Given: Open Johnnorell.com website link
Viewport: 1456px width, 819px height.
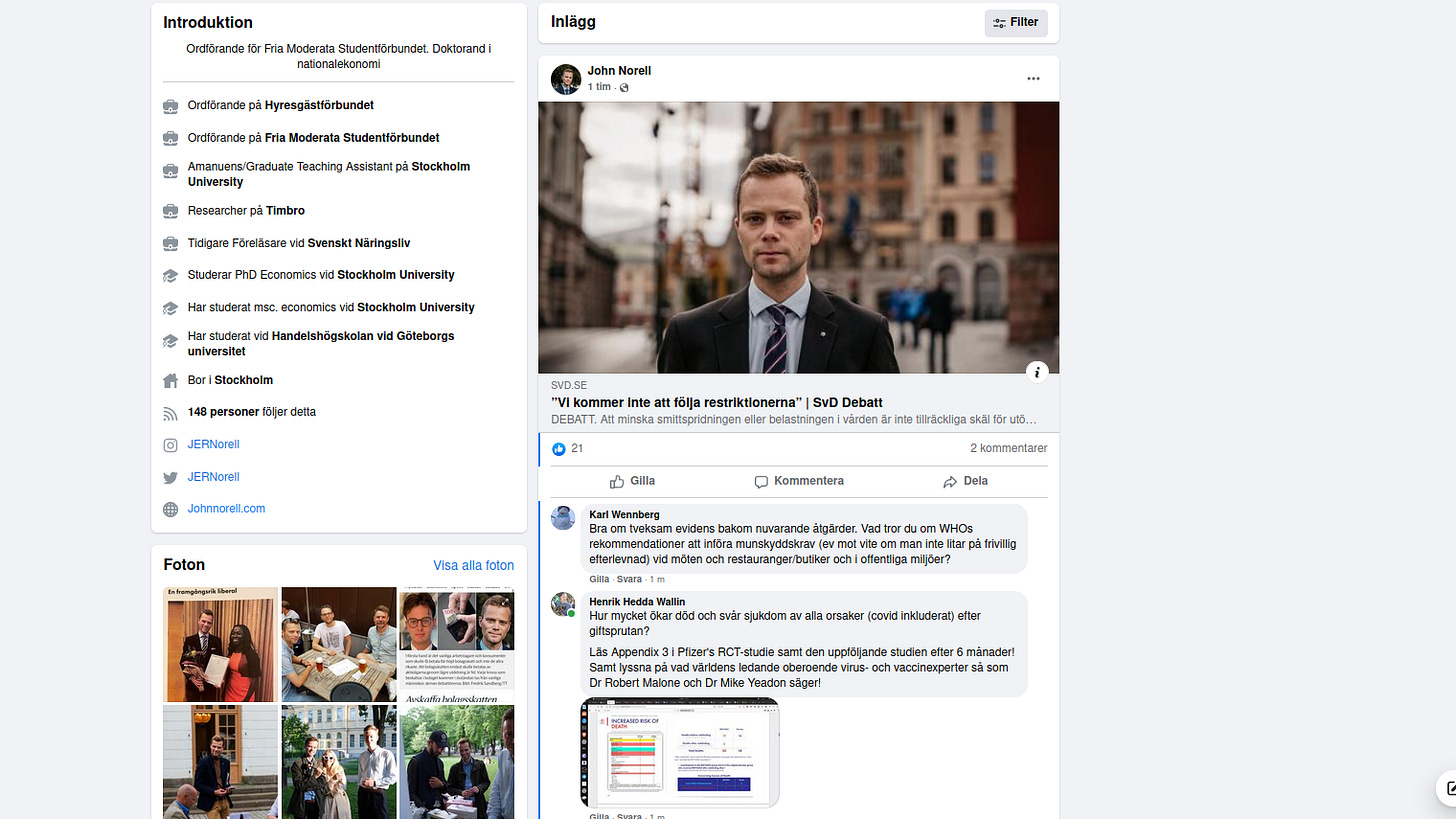Looking at the screenshot, I should tap(226, 509).
